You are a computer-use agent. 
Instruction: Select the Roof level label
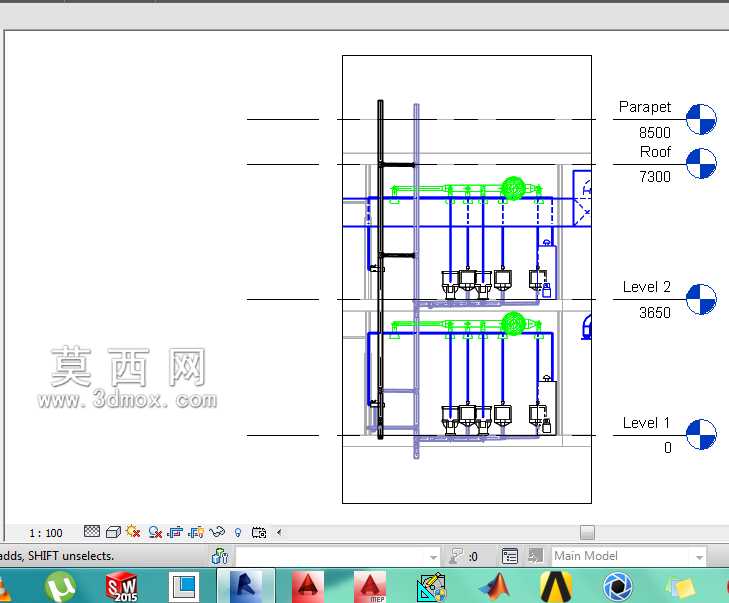(655, 152)
